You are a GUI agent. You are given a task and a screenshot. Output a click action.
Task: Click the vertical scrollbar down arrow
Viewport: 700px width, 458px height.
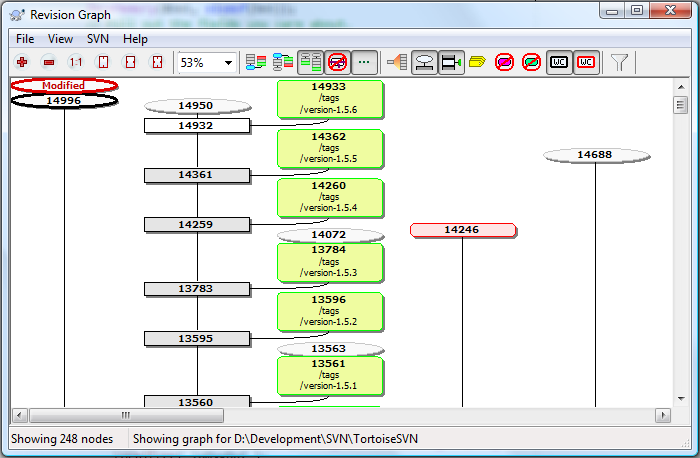(x=680, y=396)
